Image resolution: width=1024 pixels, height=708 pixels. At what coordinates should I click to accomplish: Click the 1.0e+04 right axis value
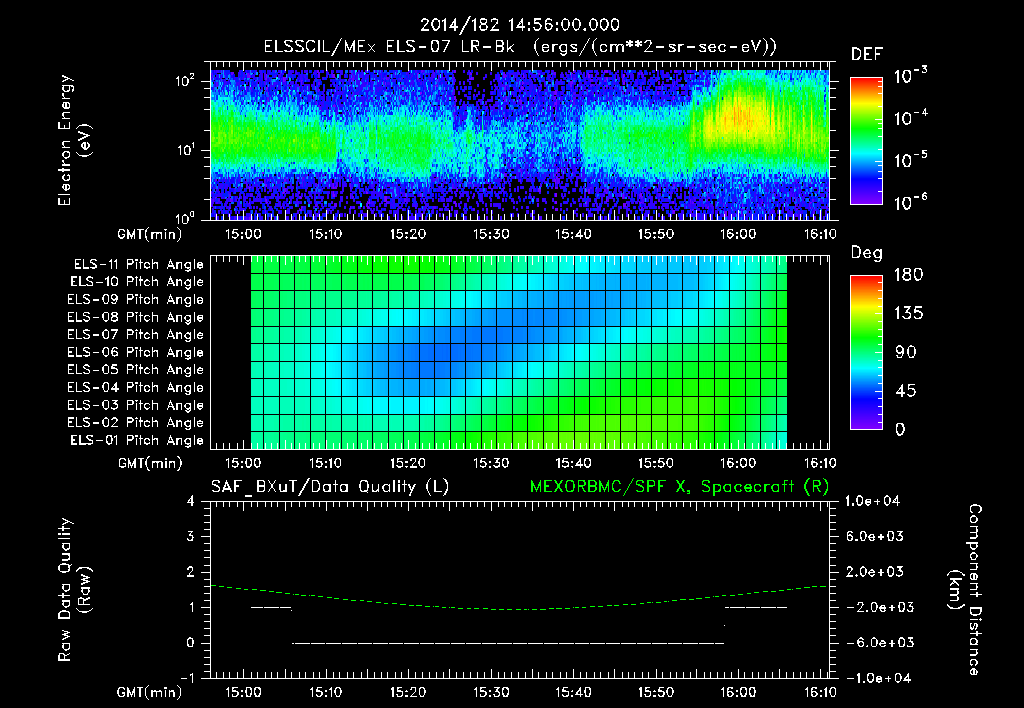[872, 501]
